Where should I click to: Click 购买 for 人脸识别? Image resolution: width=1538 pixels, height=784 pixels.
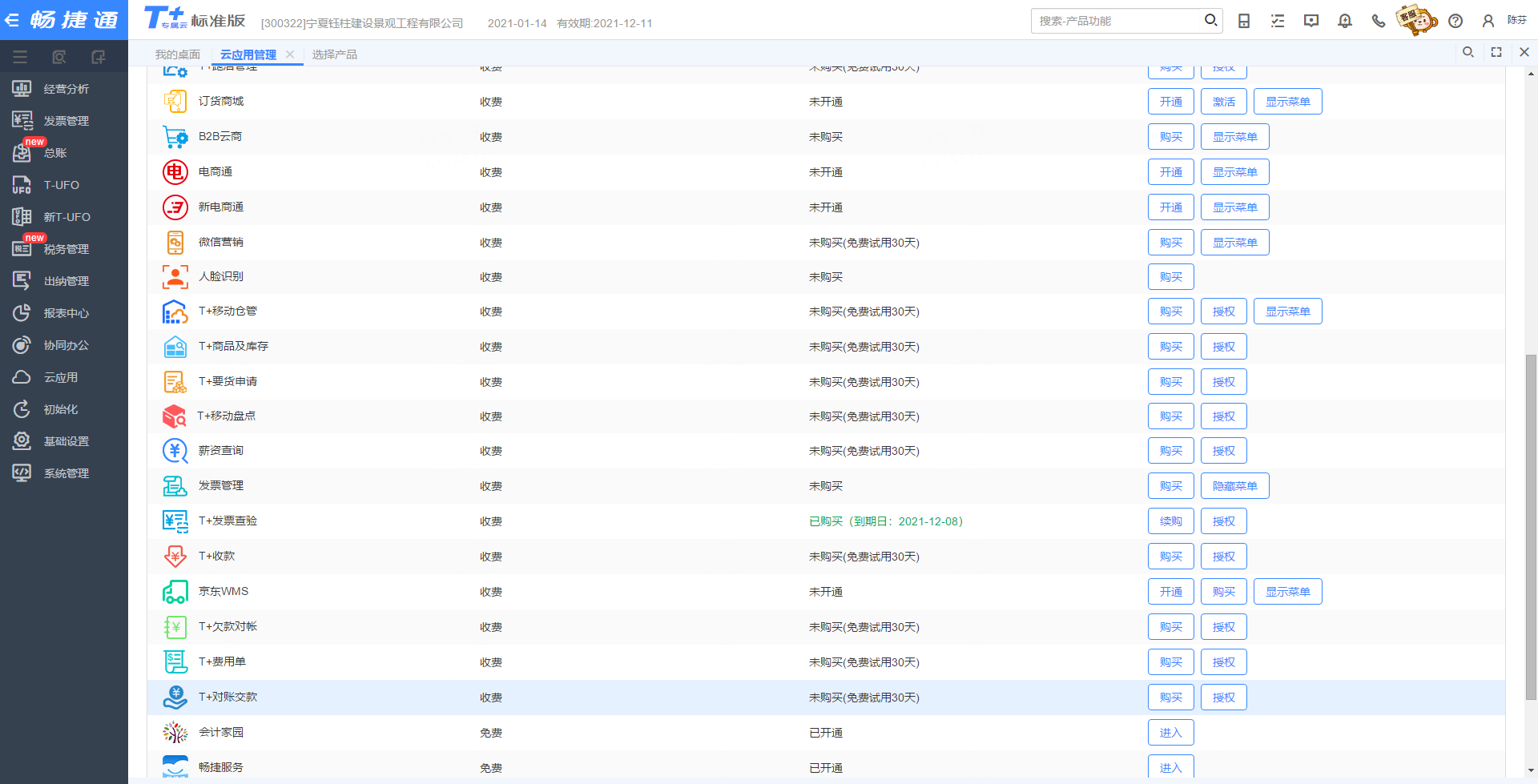1171,277
